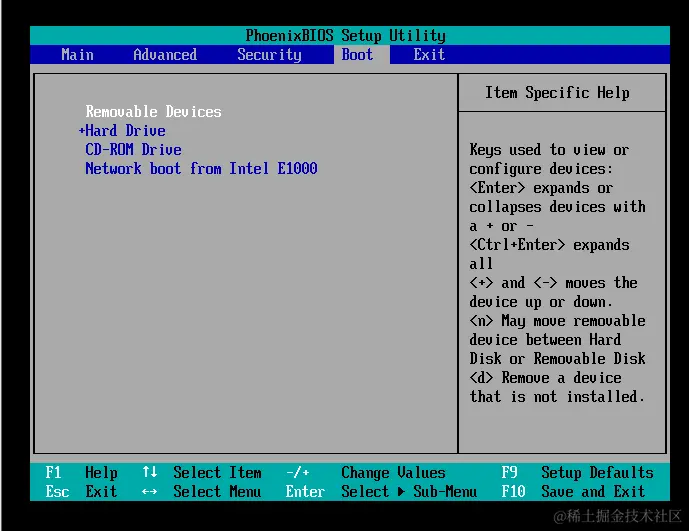Click '<Ctrl+Enter> expands' help line
The width and height of the screenshot is (689, 531).
click(x=549, y=244)
